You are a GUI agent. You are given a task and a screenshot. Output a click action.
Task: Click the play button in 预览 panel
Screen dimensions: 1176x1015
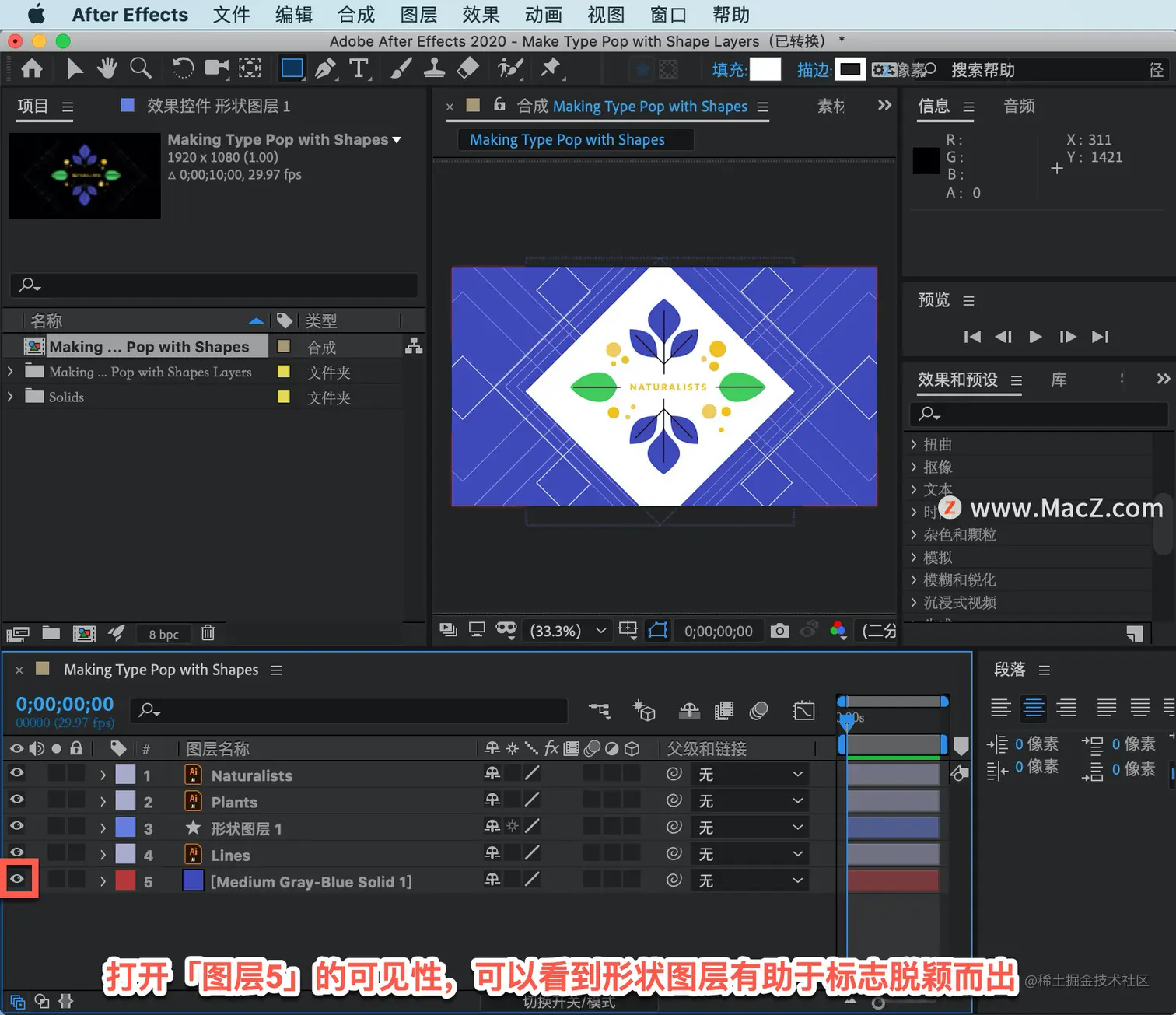click(x=1035, y=337)
